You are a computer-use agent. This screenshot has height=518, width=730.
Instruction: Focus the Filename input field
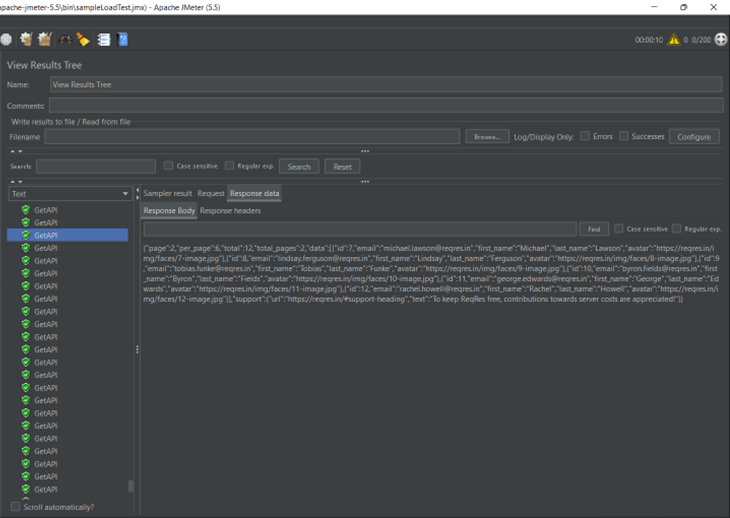(x=252, y=137)
